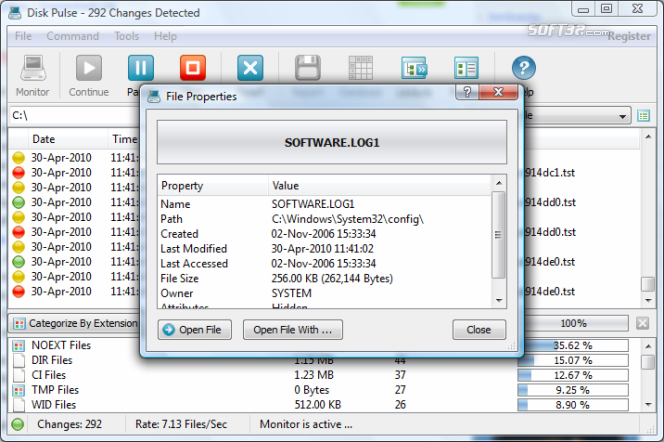Click the properties list scrollbar thumb
The image size is (664, 442).
[x=498, y=235]
